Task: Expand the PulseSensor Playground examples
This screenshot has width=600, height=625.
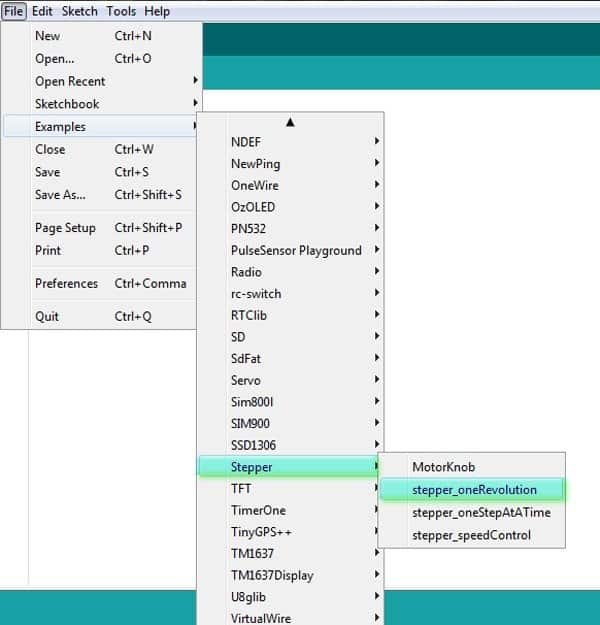Action: pyautogui.click(x=291, y=250)
